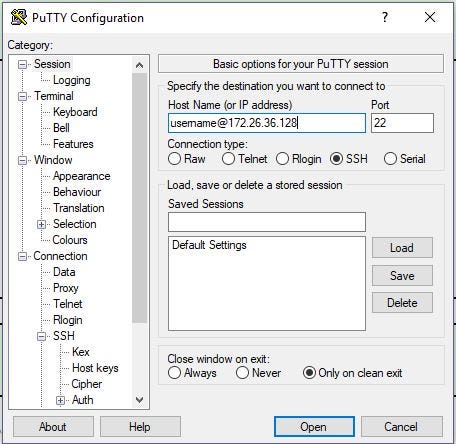Collapse the Terminal tree node

pos(22,96)
